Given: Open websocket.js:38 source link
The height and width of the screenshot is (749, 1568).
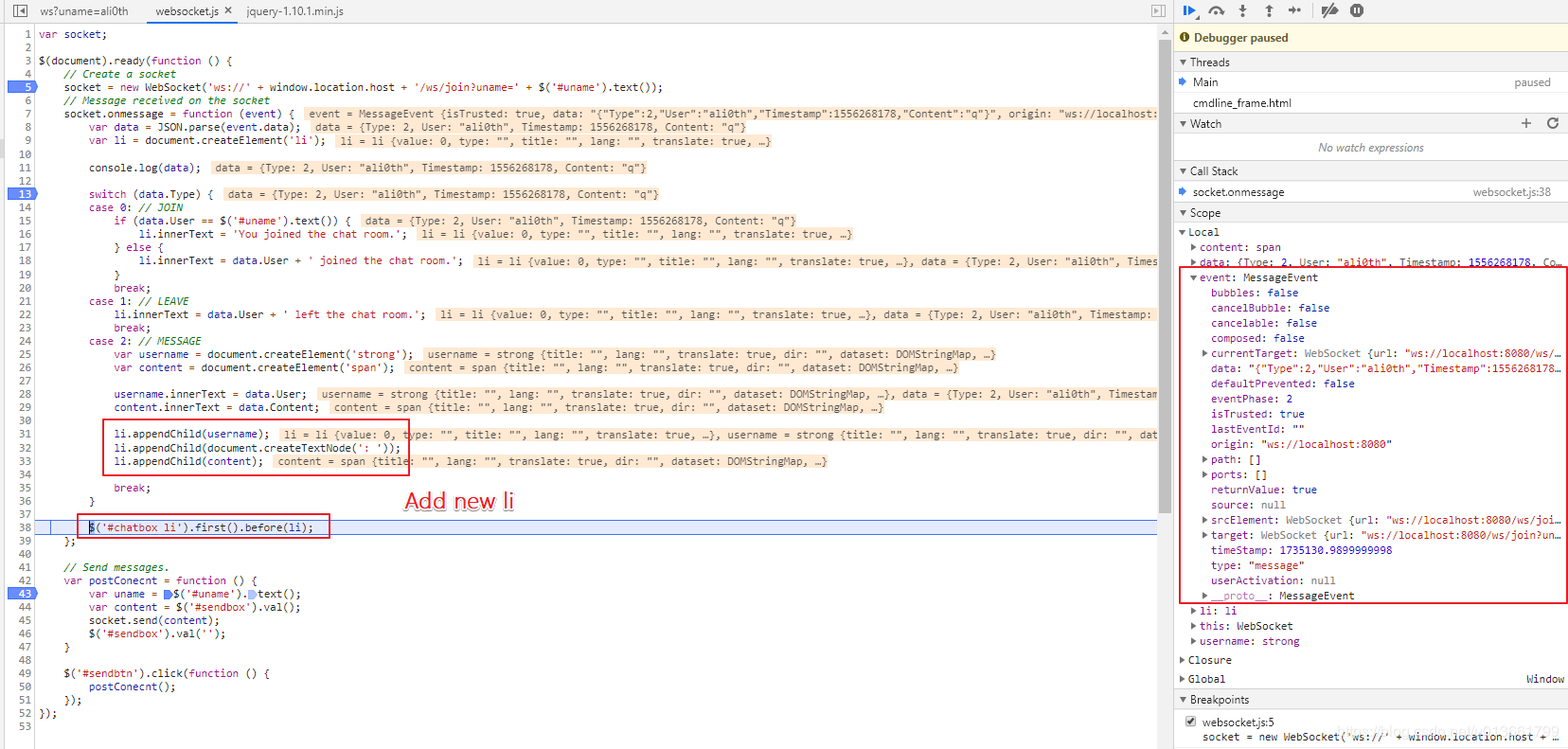Looking at the screenshot, I should click(1511, 192).
